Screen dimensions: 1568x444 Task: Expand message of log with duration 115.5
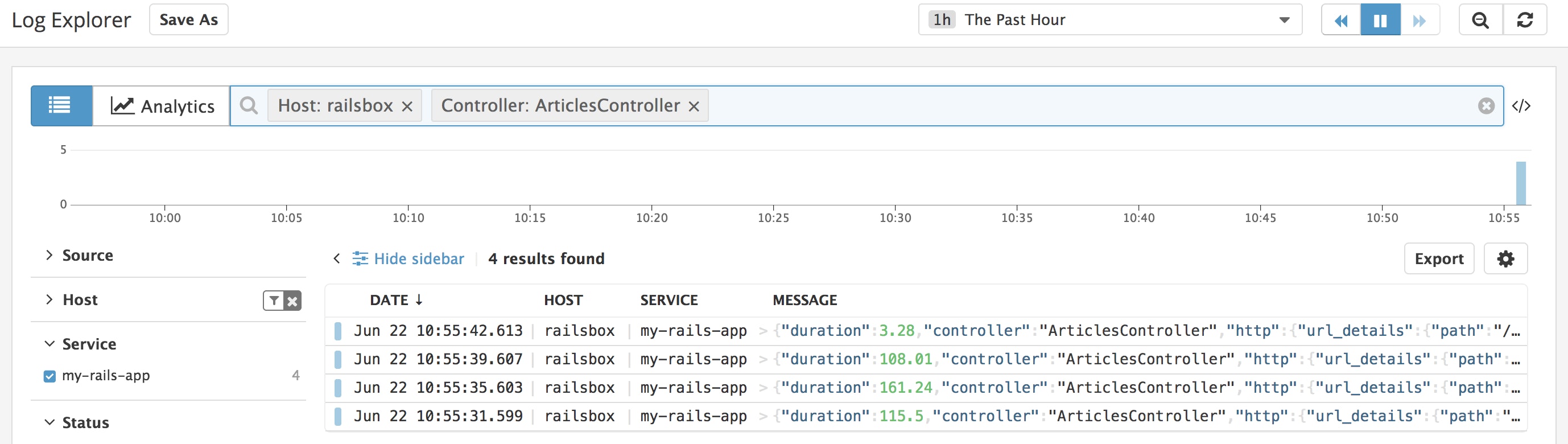tap(763, 417)
